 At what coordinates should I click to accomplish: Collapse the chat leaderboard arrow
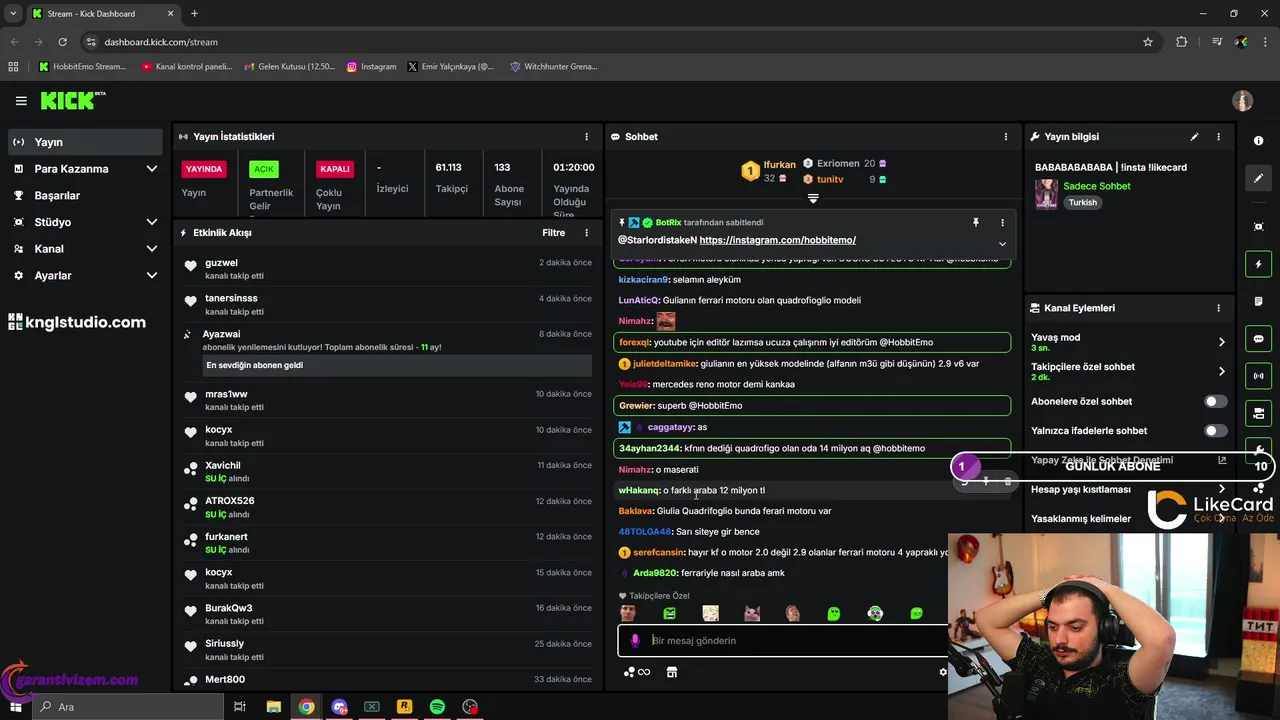(x=813, y=199)
